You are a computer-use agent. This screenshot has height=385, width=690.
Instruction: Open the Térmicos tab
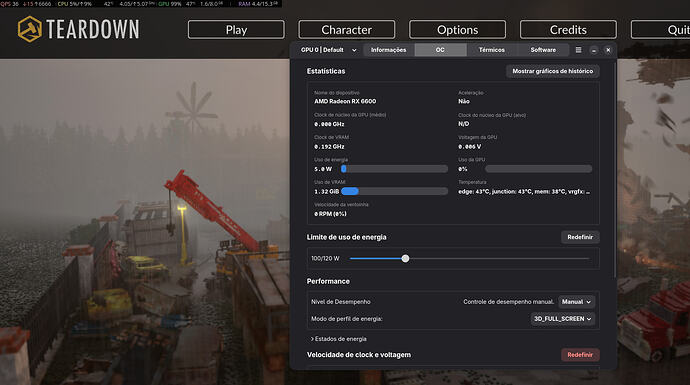(x=492, y=50)
